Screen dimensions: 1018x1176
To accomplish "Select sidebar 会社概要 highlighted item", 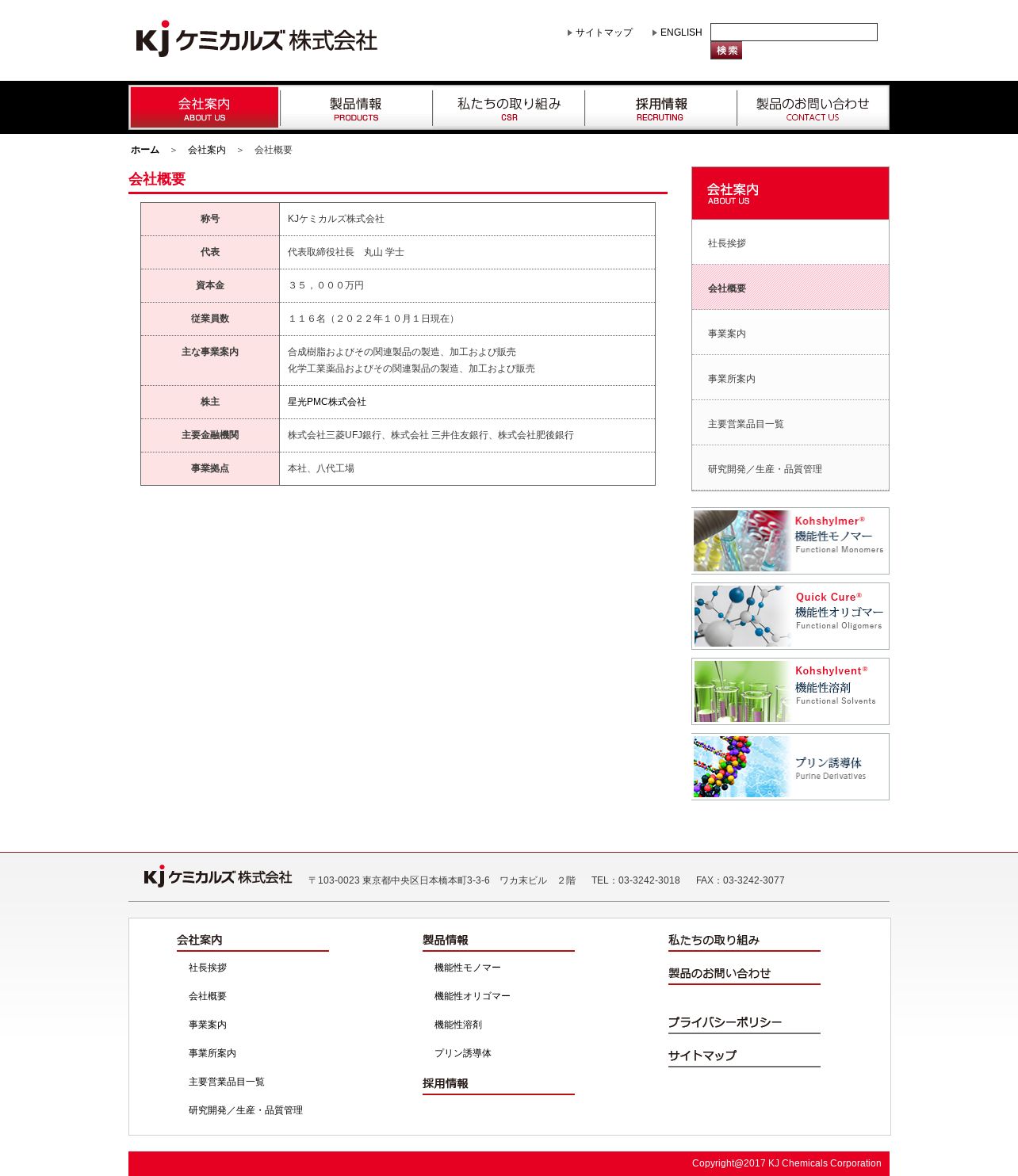I will pyautogui.click(x=790, y=288).
